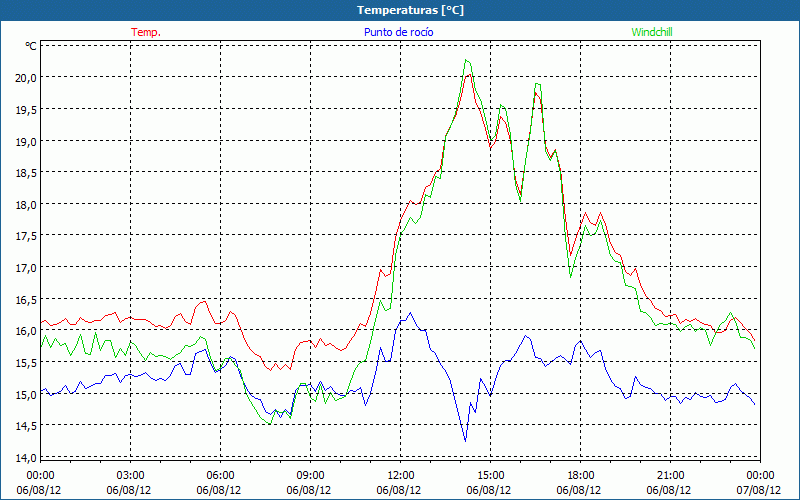Click the "15:00" time label
The height and width of the screenshot is (500, 800).
(x=490, y=476)
